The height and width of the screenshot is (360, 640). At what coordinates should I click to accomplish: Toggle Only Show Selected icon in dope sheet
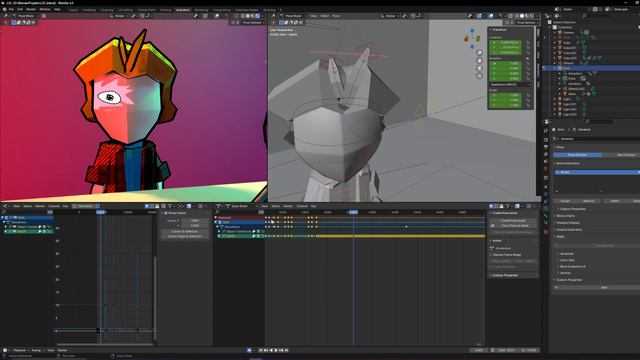coord(491,206)
